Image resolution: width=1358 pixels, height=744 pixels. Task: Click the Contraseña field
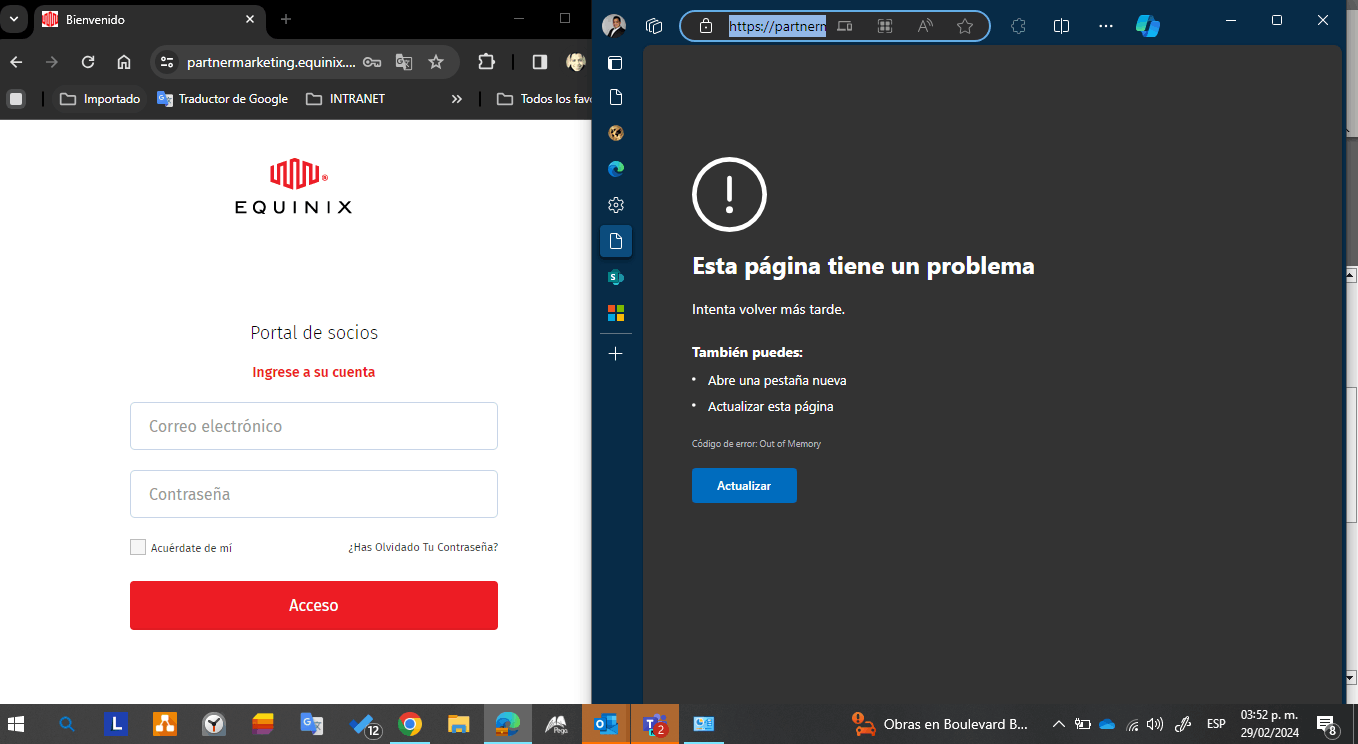pyautogui.click(x=314, y=494)
